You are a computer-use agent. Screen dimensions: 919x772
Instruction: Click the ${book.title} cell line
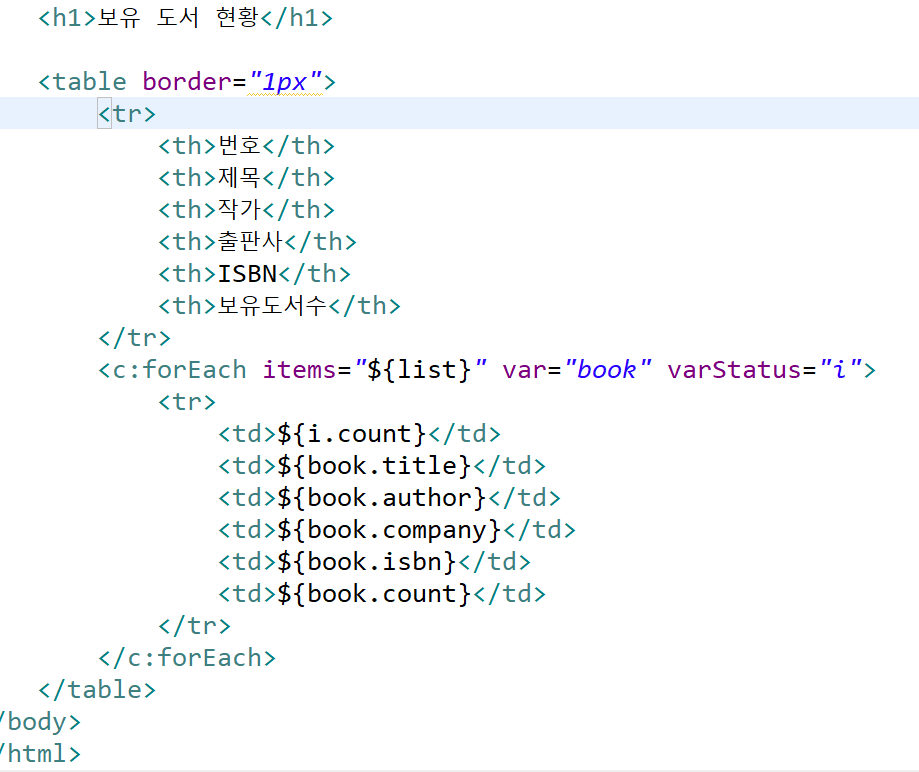[382, 466]
